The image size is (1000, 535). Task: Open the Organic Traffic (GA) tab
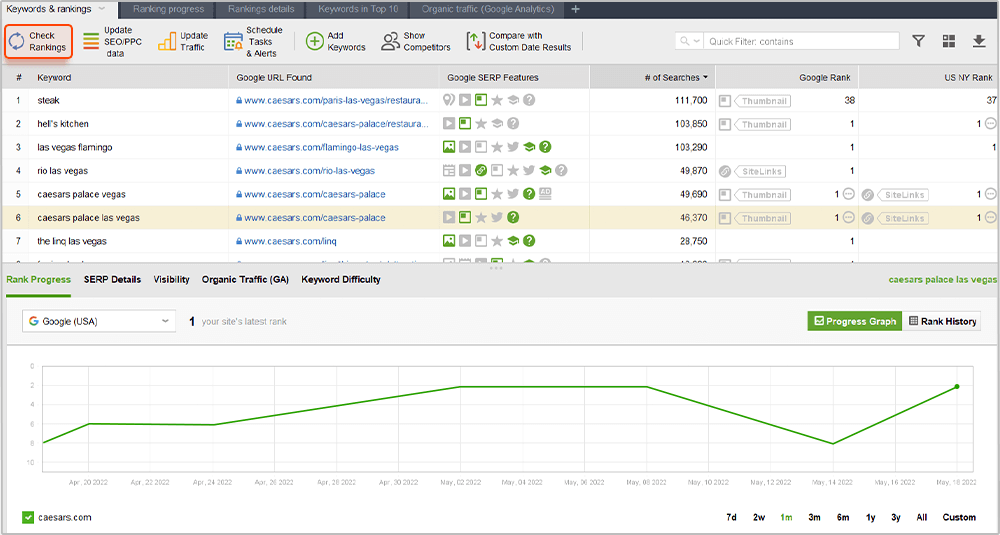coord(246,279)
